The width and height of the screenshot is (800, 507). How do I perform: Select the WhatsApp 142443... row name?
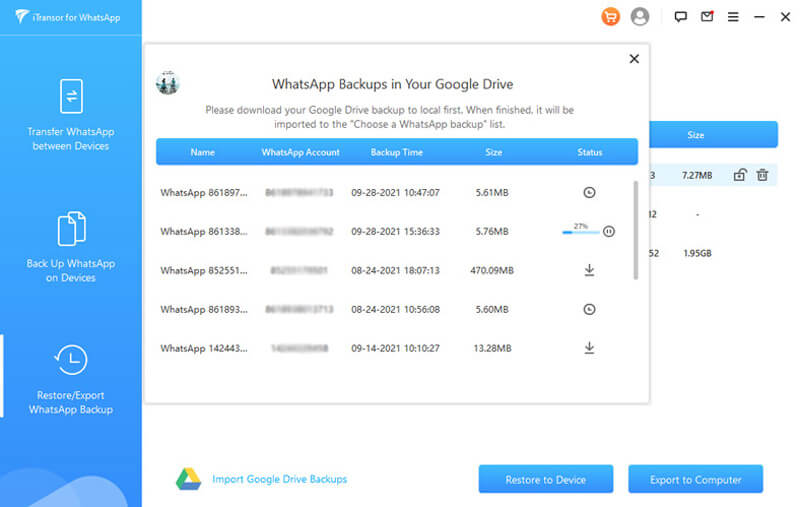click(204, 348)
